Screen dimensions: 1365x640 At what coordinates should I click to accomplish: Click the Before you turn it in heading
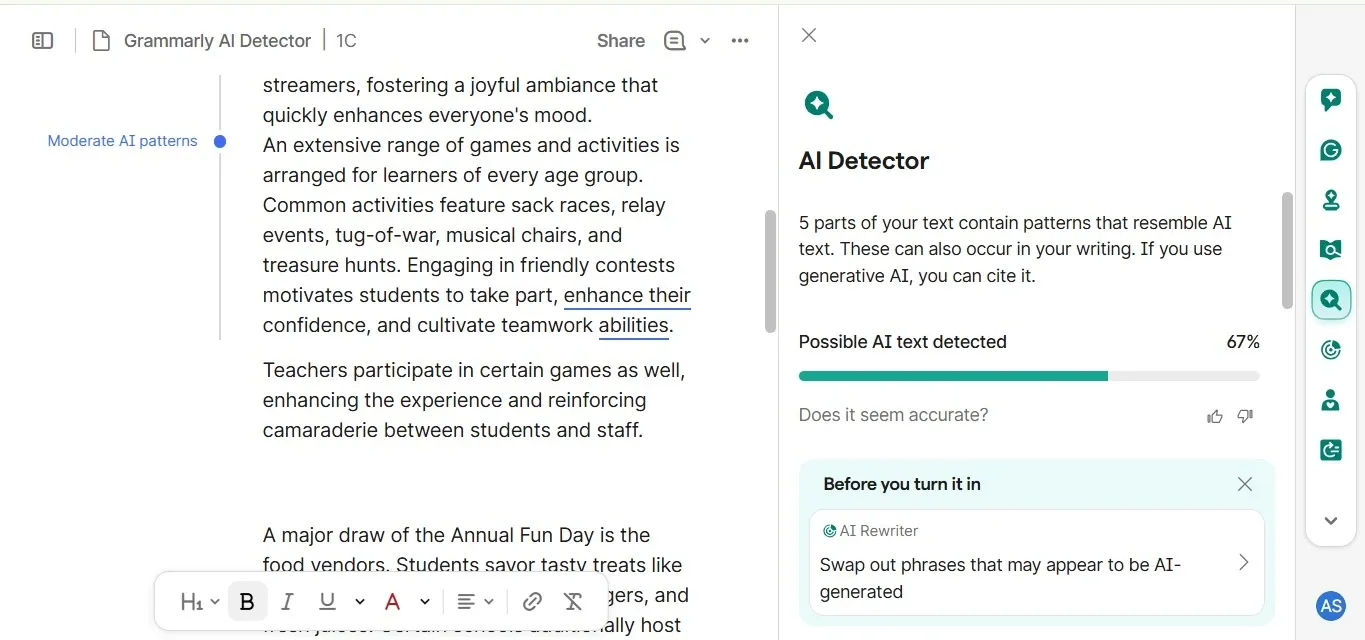[x=902, y=484]
